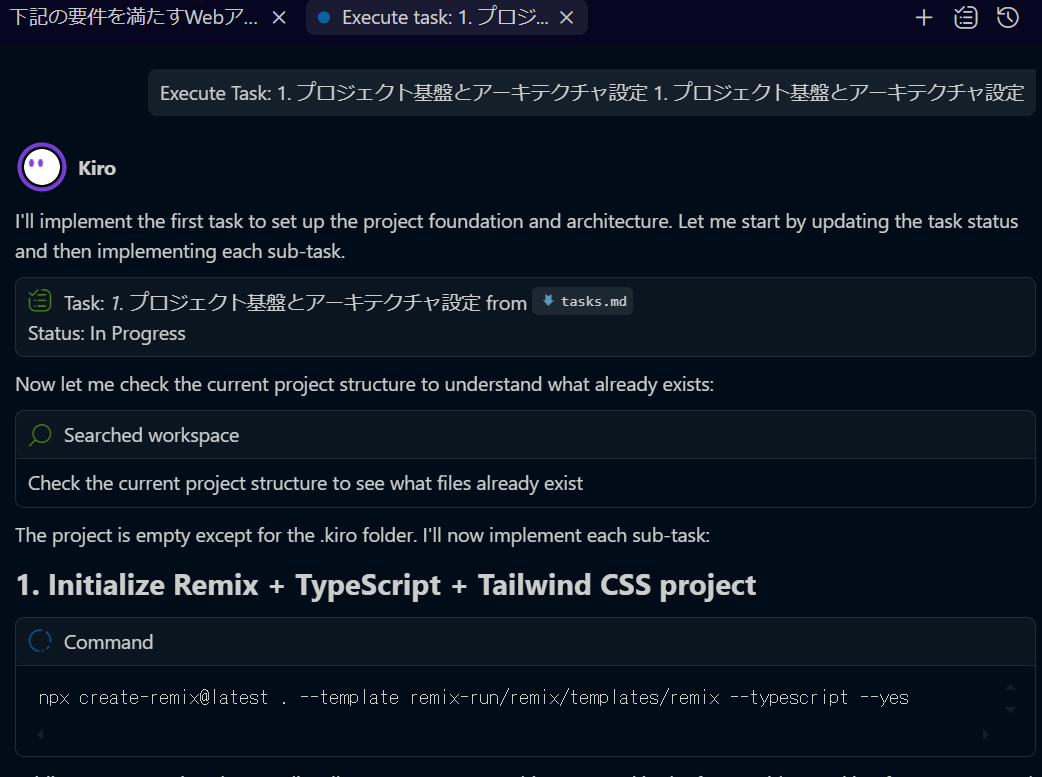Click the Command block header
This screenshot has width=1042, height=777.
[x=525, y=642]
